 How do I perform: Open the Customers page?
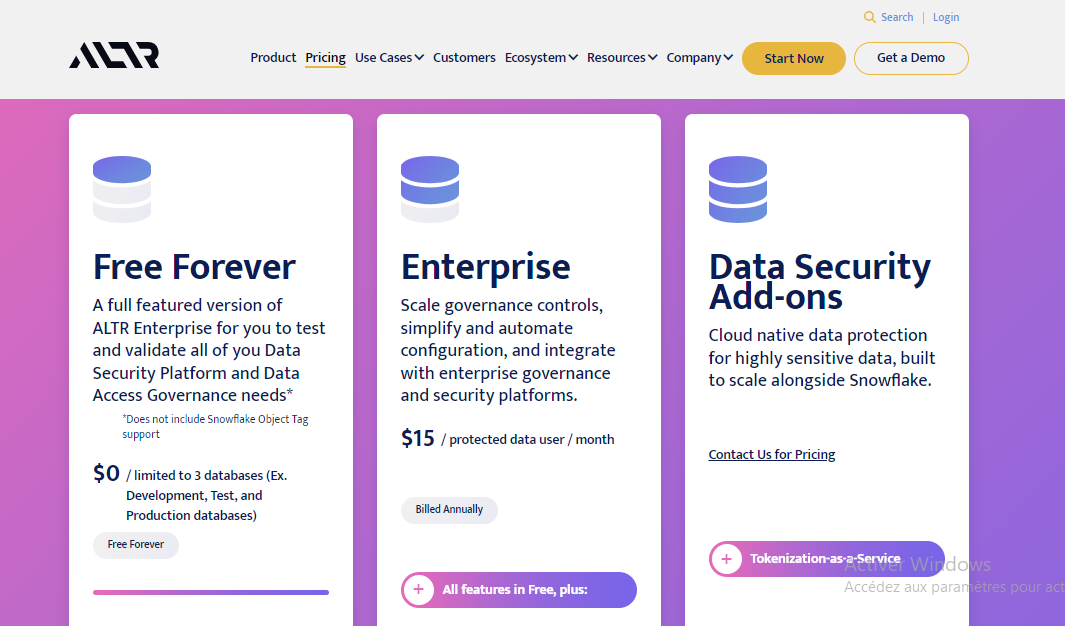[x=465, y=58]
